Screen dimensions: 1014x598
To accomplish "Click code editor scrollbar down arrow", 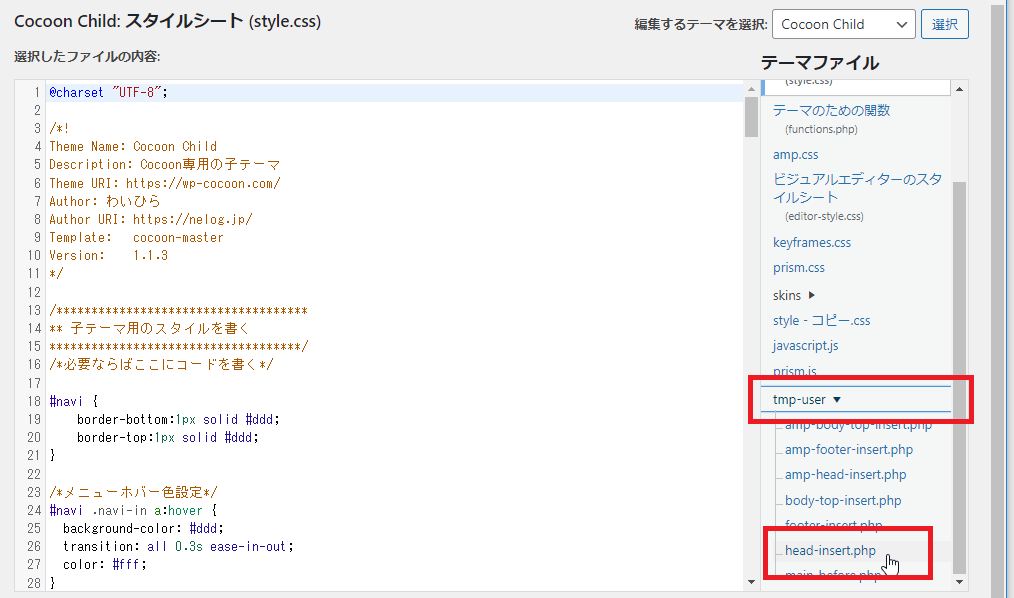I will click(751, 582).
